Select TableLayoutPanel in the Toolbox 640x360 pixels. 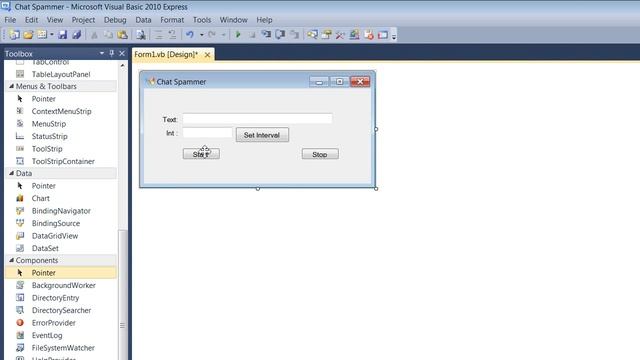61,74
